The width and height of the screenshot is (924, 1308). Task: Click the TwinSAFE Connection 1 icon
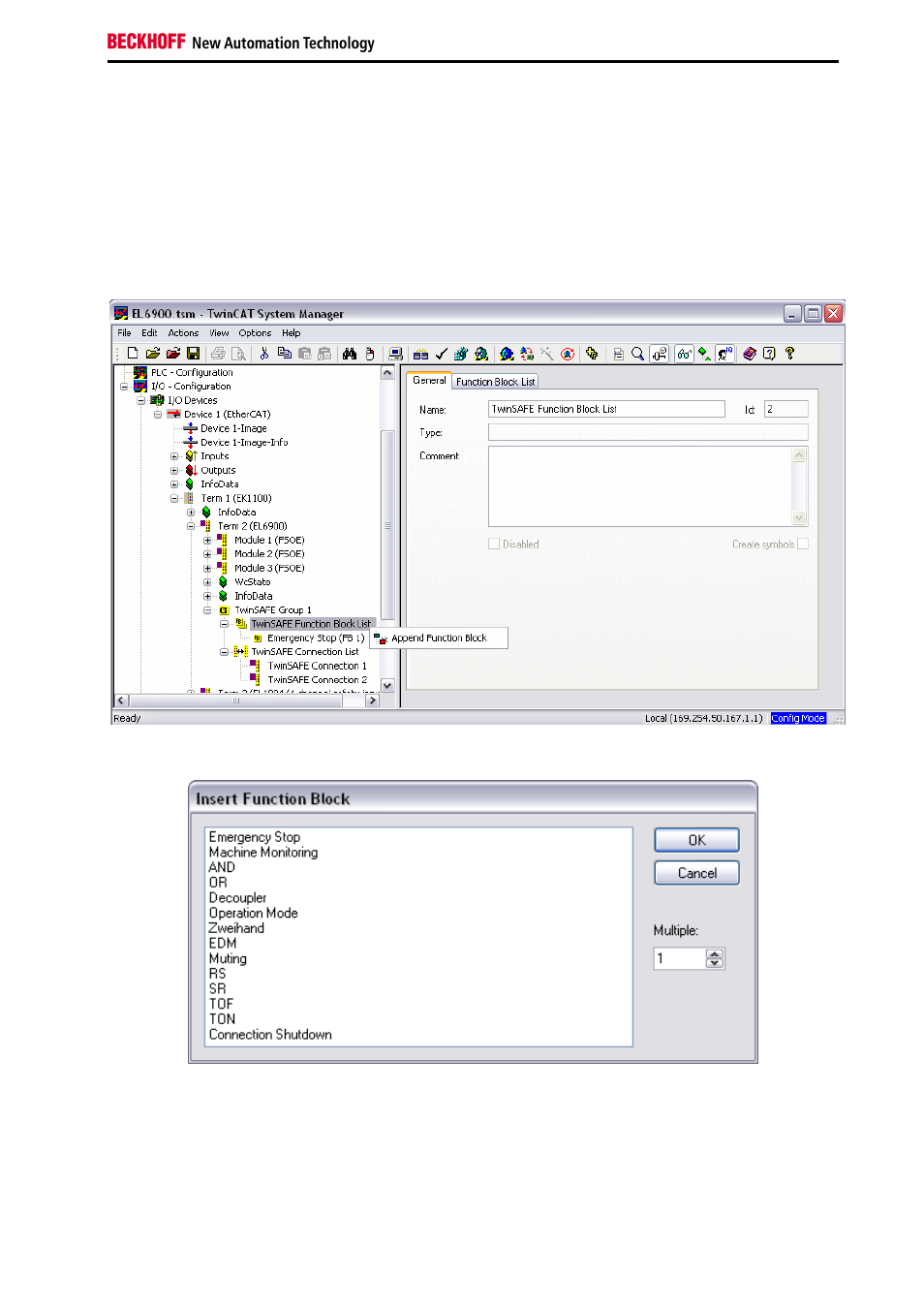(x=256, y=667)
